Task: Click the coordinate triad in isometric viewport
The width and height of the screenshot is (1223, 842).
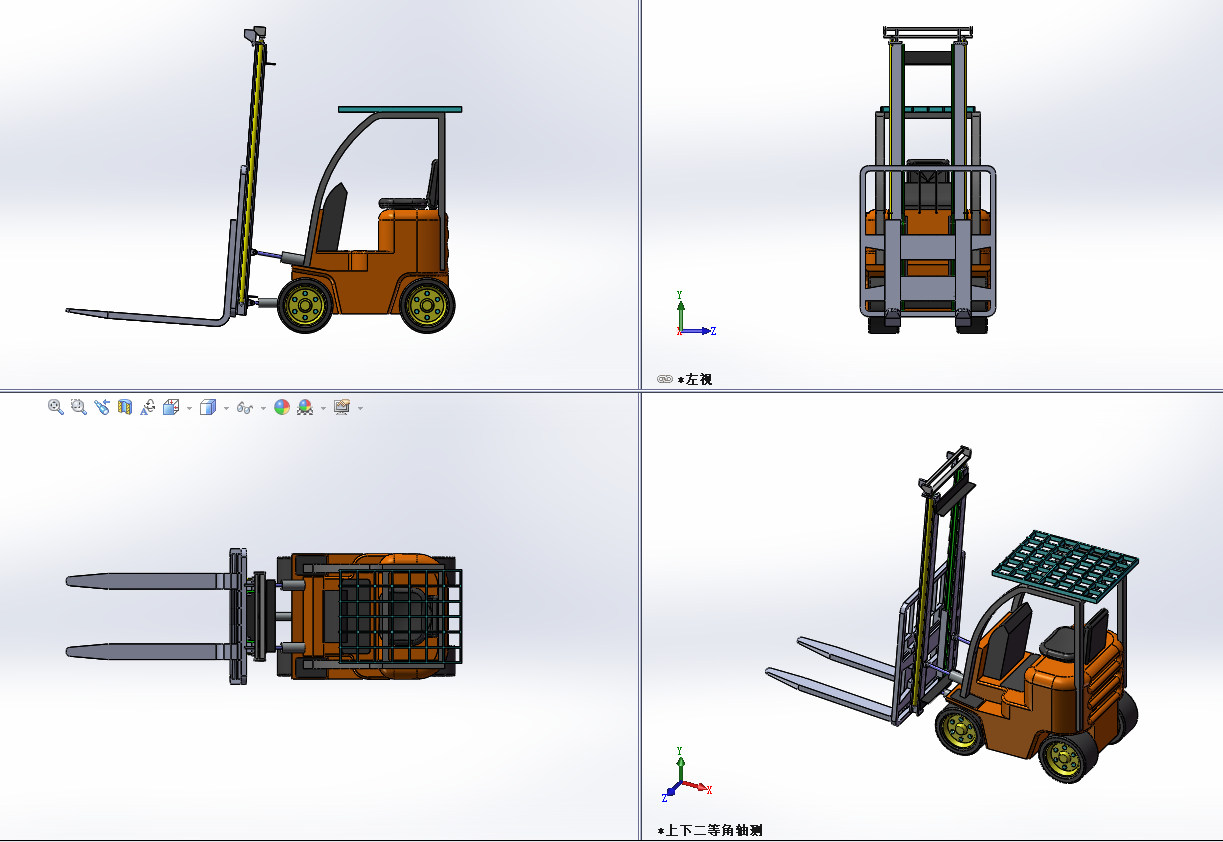Action: pyautogui.click(x=685, y=775)
